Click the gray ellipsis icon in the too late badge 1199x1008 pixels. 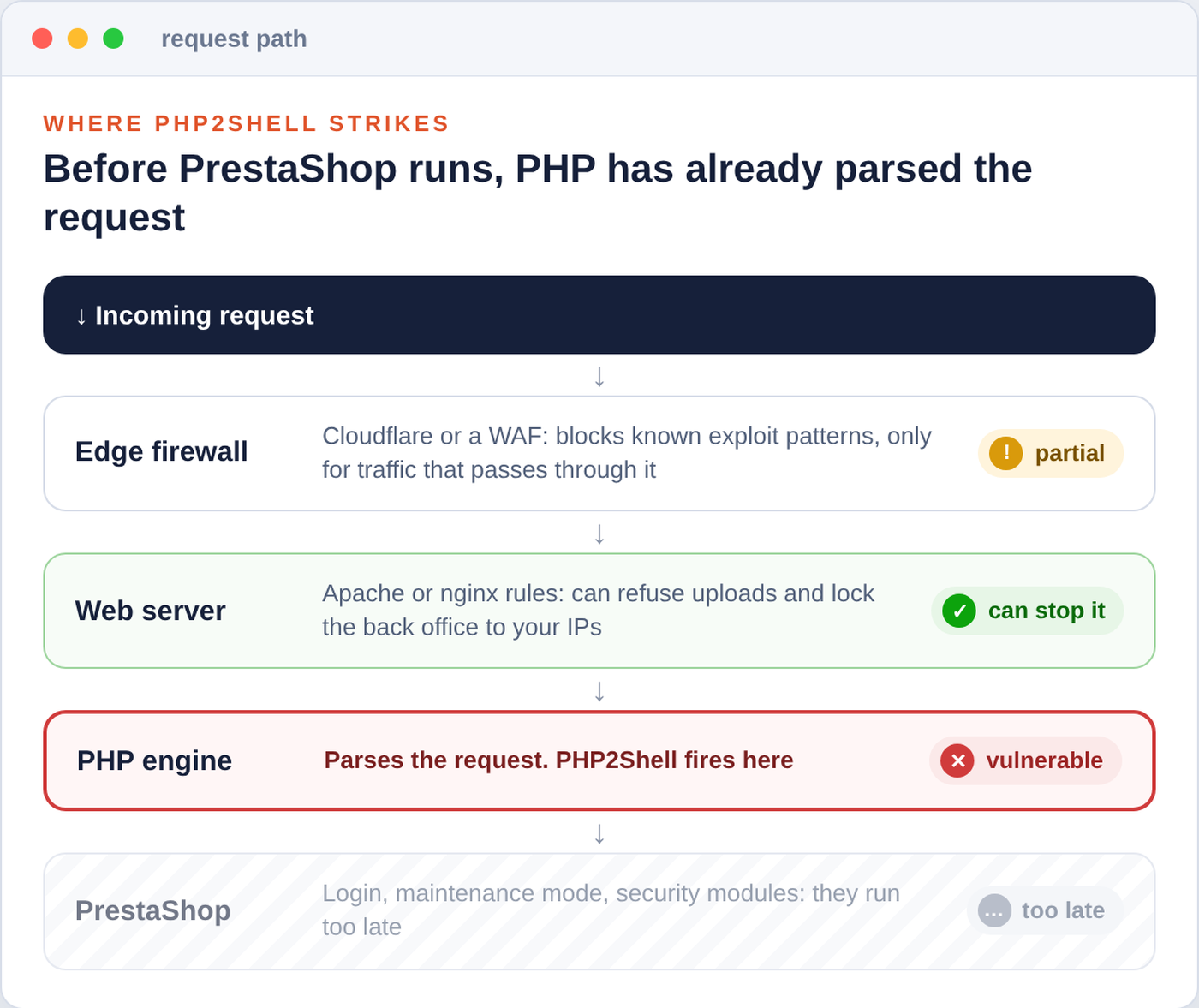[994, 910]
